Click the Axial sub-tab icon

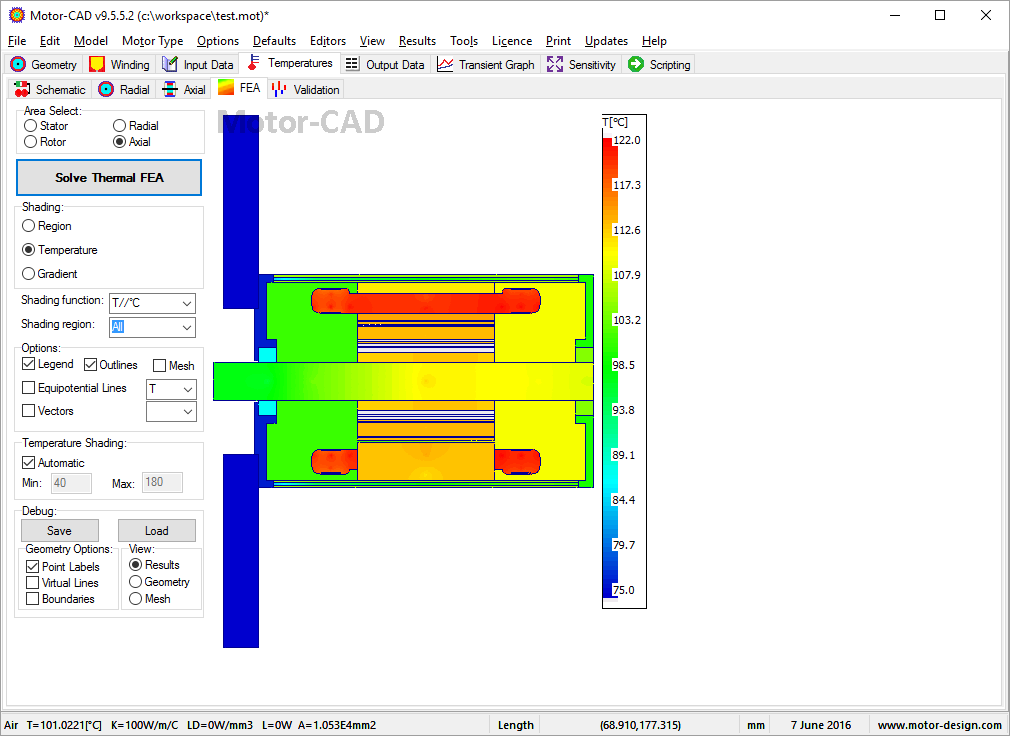point(170,89)
